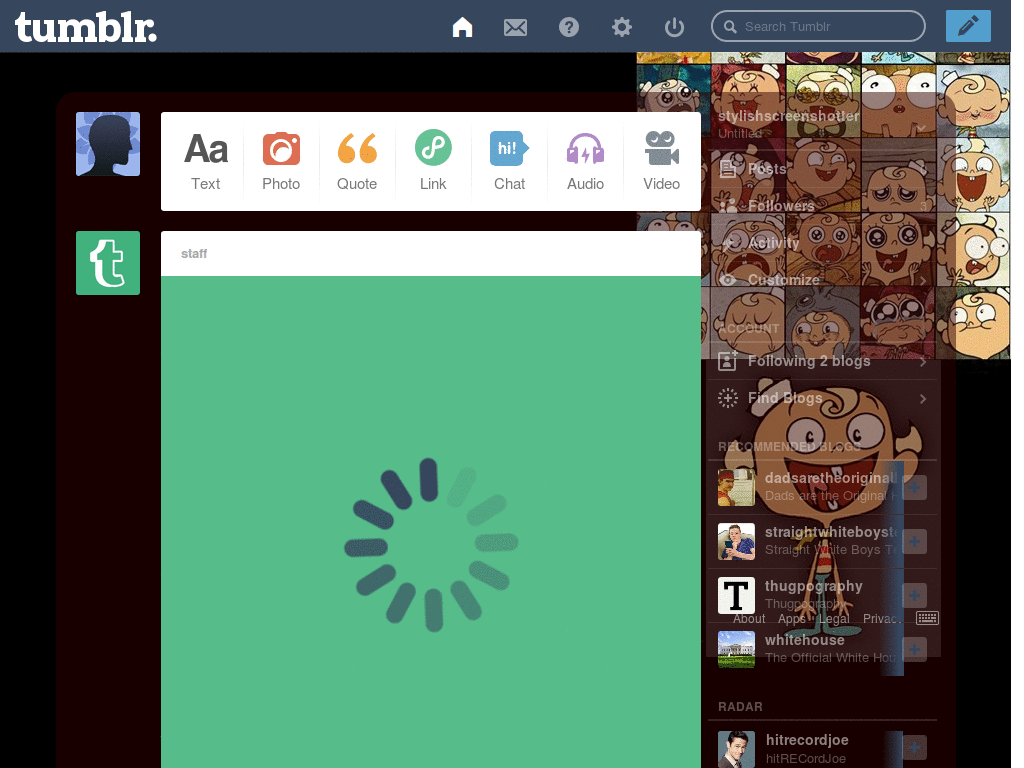Open hitrecordjoe radar blog
This screenshot has width=1024, height=768.
[807, 740]
